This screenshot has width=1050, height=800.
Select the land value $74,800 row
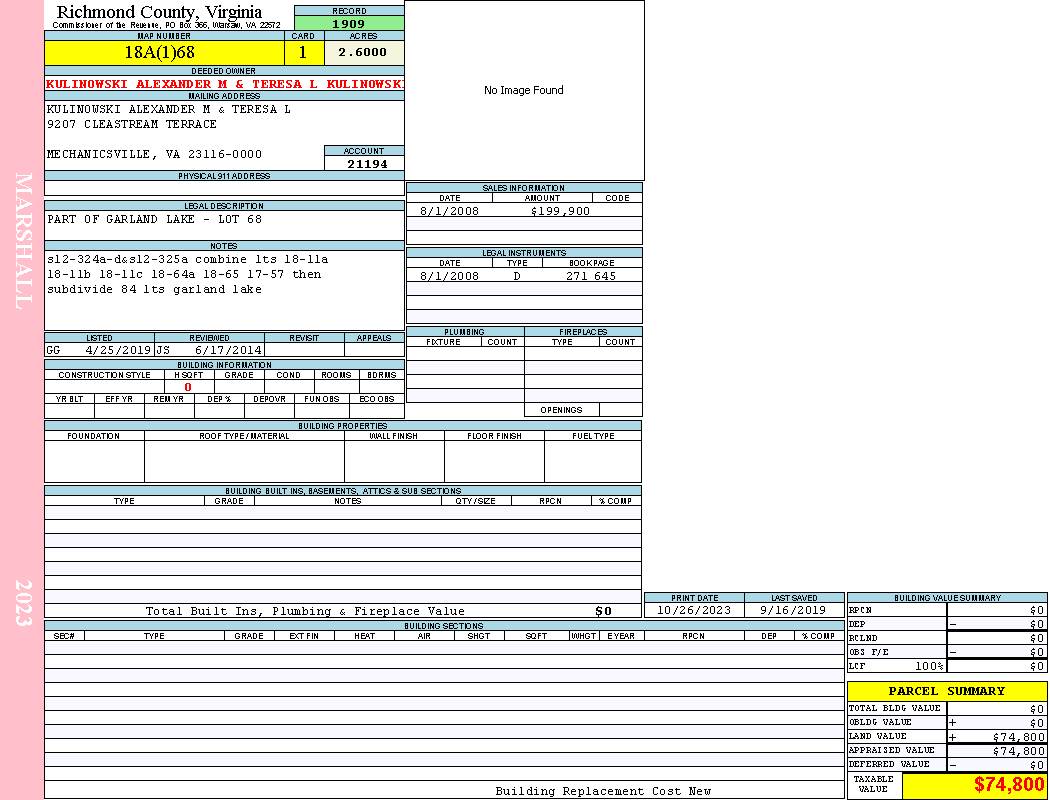point(946,737)
